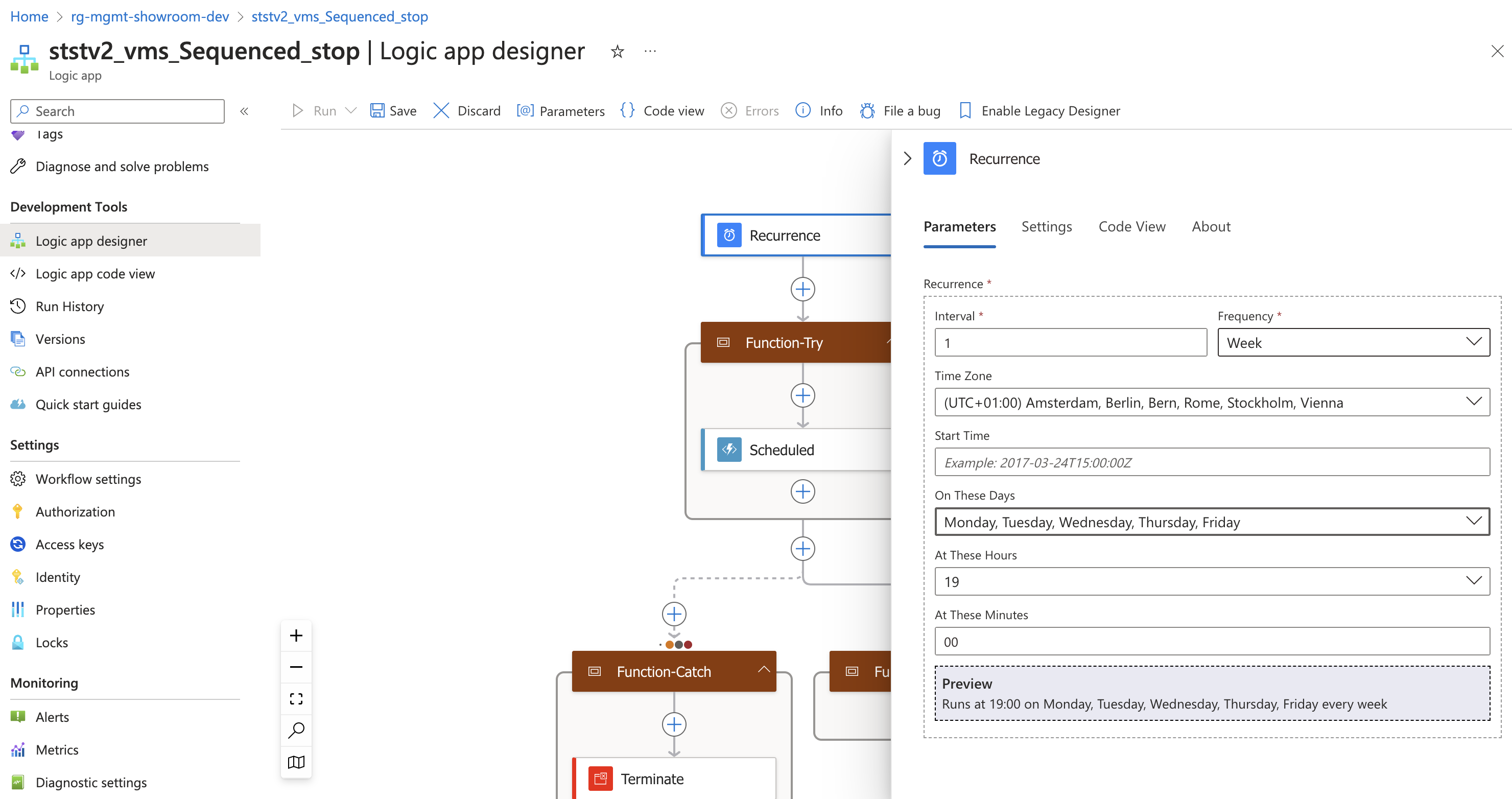Click the Errors menu item

[761, 110]
